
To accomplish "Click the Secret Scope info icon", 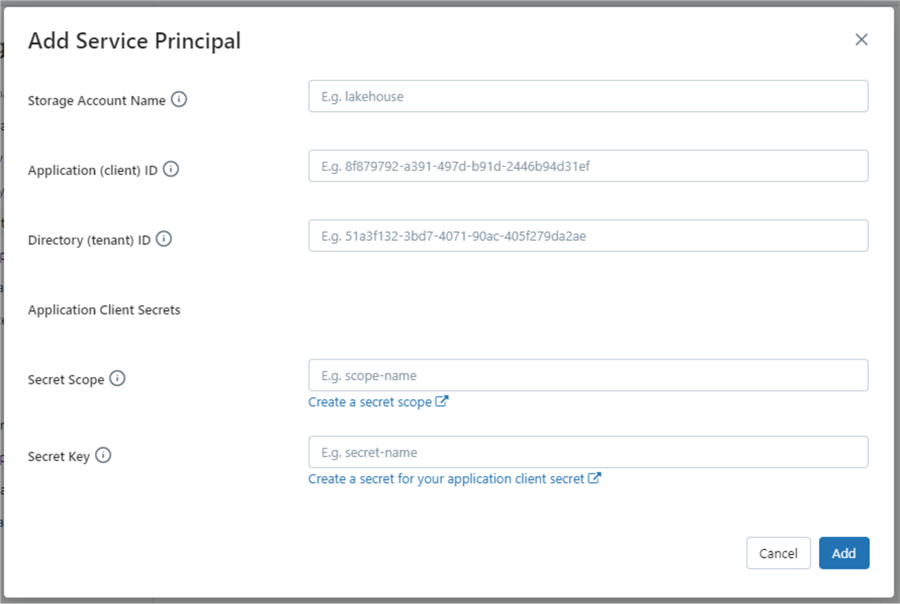I will 117,378.
